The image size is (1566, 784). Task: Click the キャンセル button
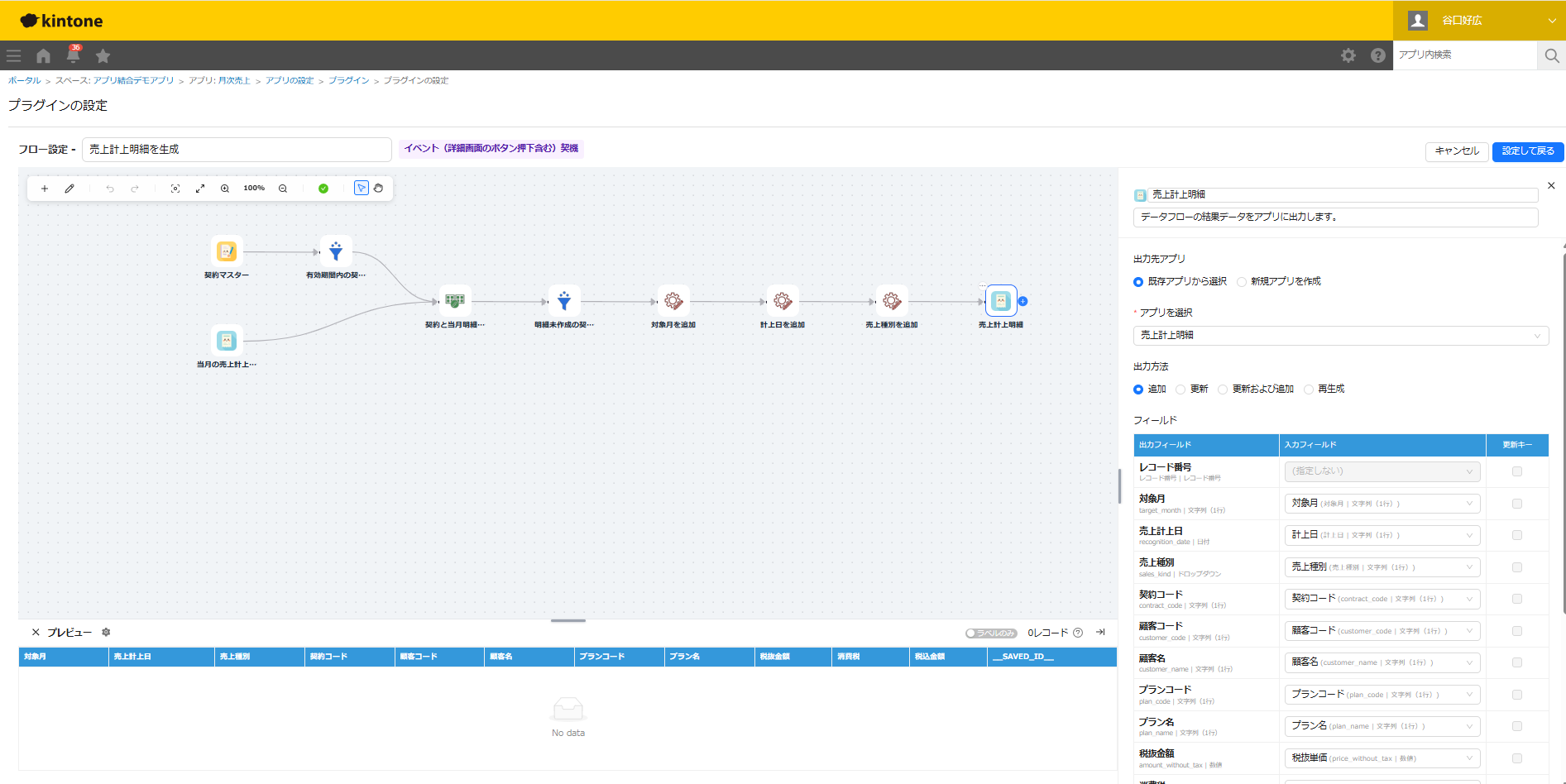[x=1457, y=151]
